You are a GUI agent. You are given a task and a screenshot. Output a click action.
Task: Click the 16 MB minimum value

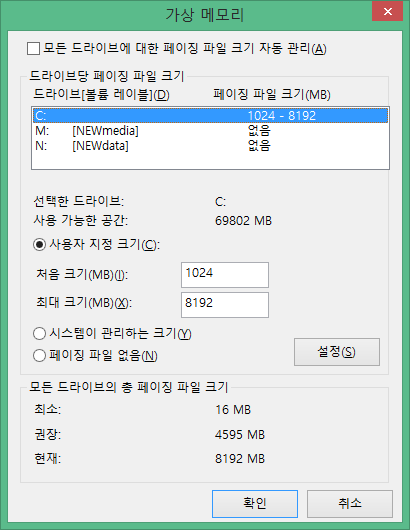coord(233,410)
